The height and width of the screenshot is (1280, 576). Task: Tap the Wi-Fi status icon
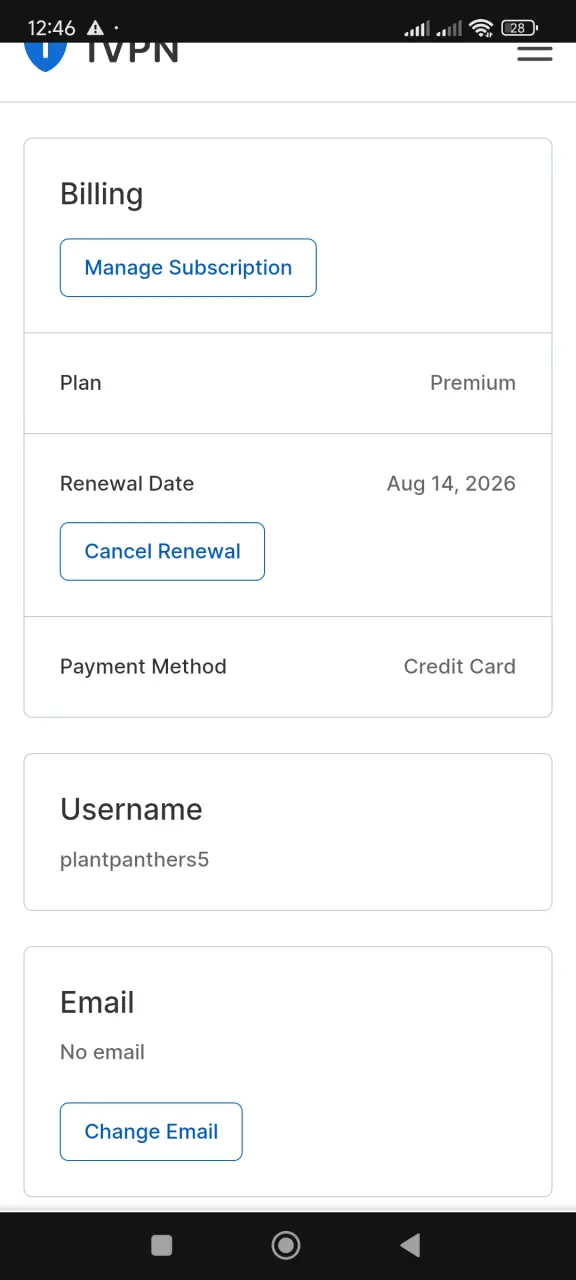pyautogui.click(x=481, y=28)
